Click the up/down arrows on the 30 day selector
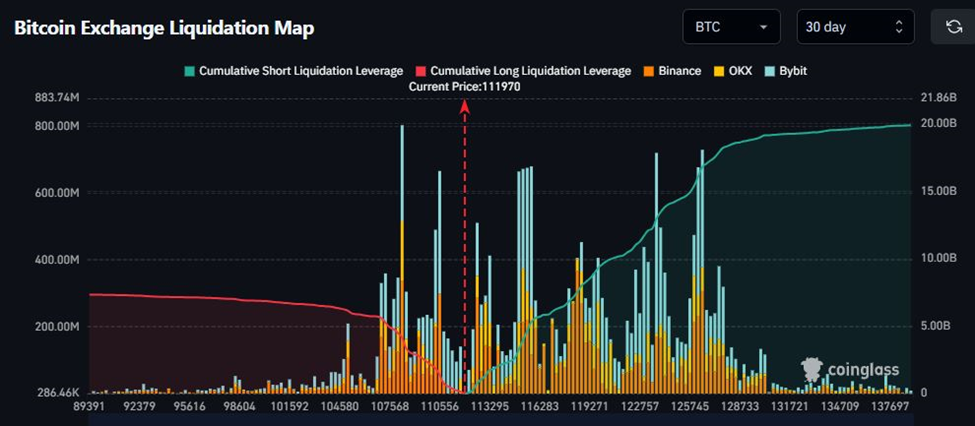This screenshot has height=426, width=975. click(x=898, y=27)
